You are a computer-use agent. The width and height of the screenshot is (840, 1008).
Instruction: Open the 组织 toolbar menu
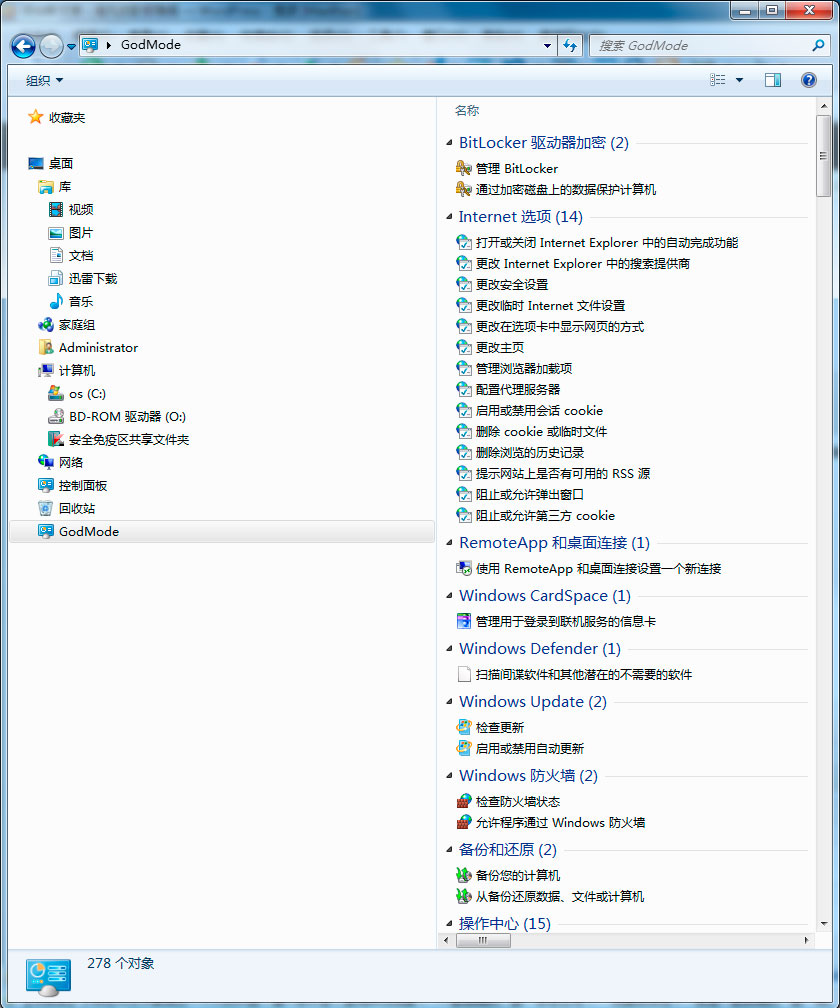44,80
